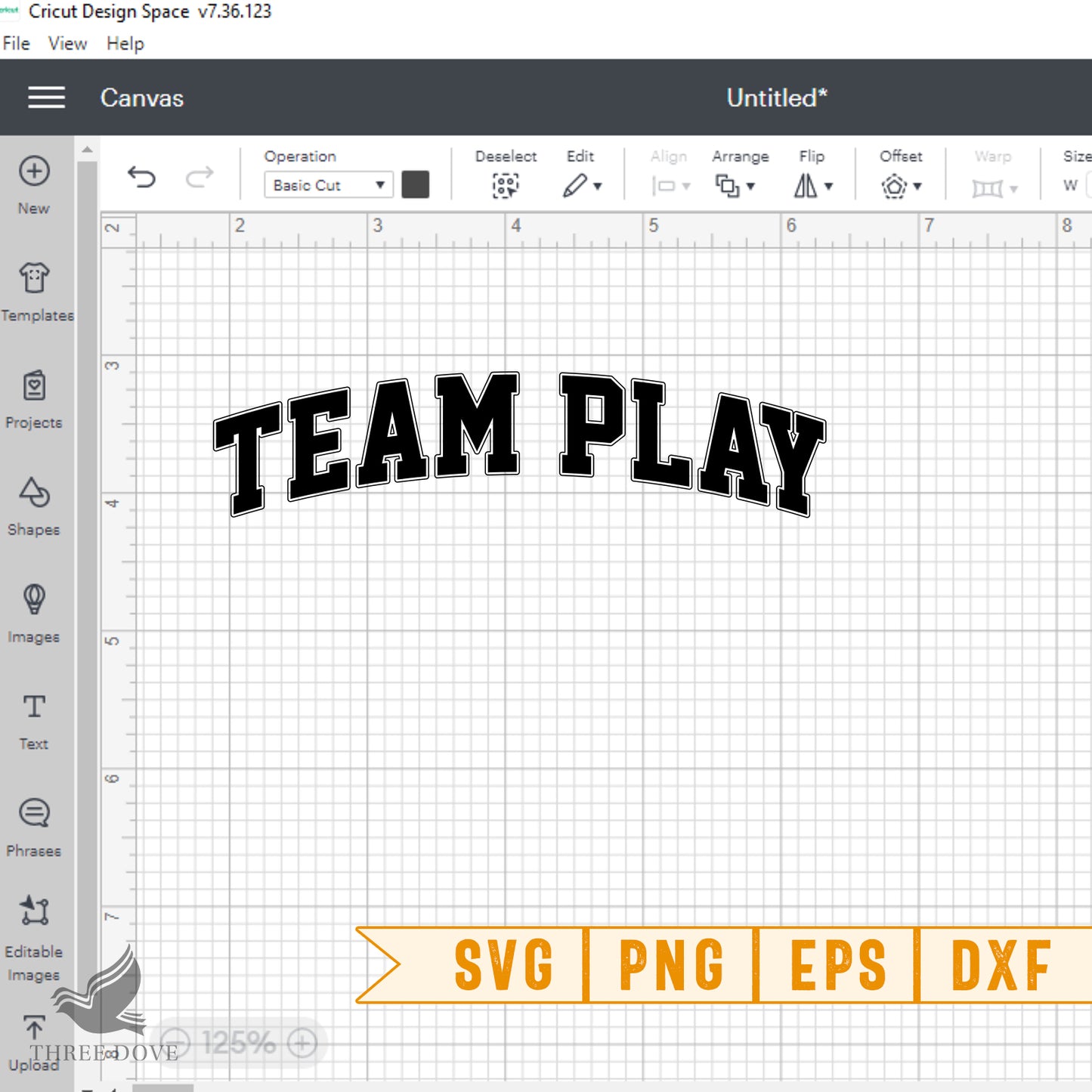This screenshot has width=1092, height=1092.
Task: Open the File menu
Action: (x=16, y=44)
